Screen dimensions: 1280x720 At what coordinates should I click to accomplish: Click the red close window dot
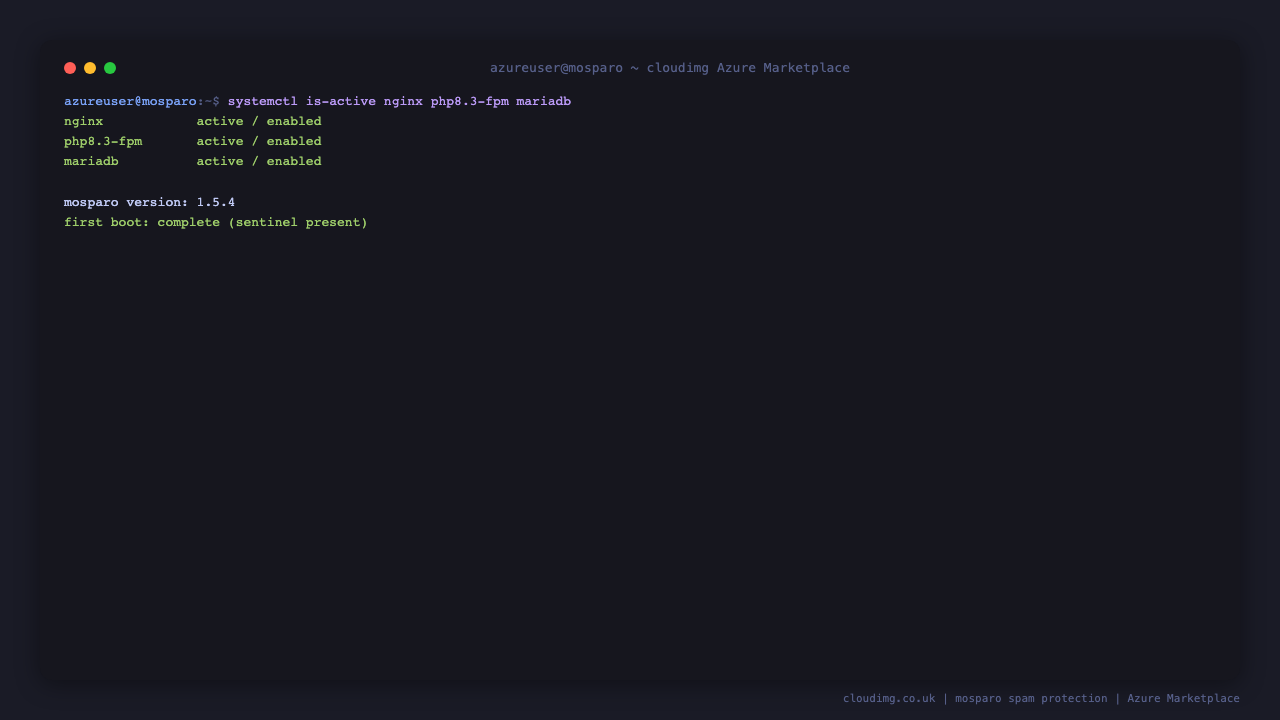click(70, 68)
